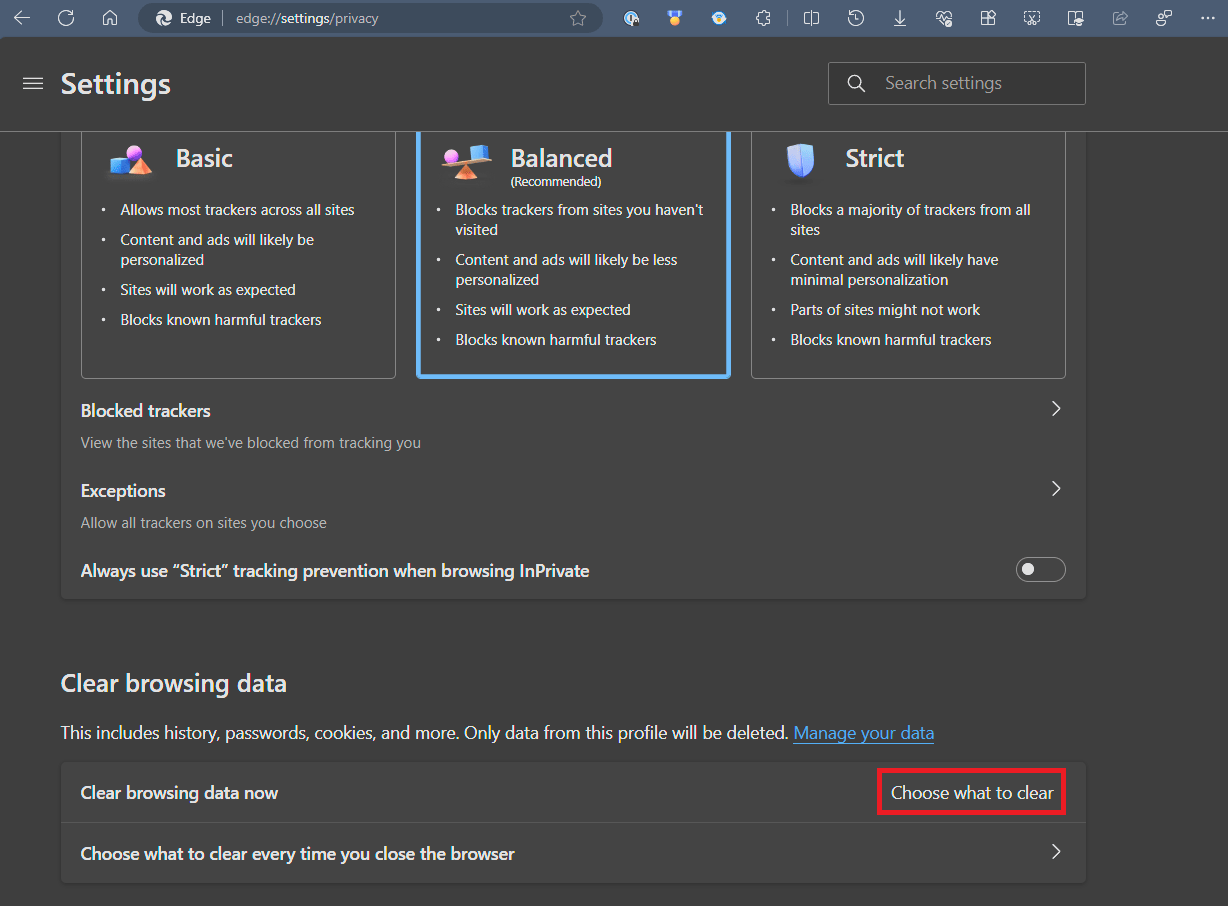Viewport: 1229px width, 906px height.
Task: Open the Settings hamburger menu
Action: 33,83
